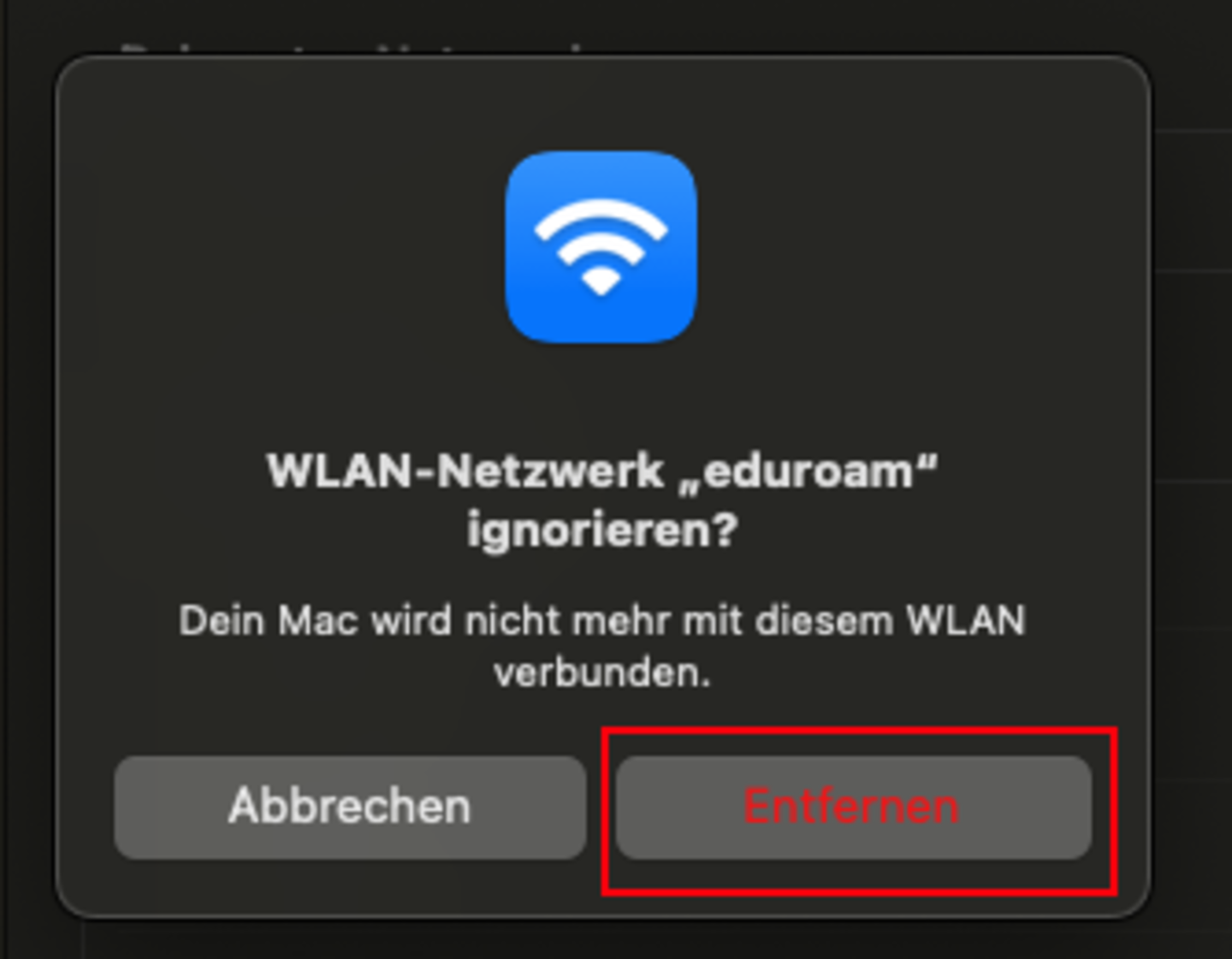Select the WLAN app icon in the dialog
The width and height of the screenshot is (1232, 959).
[x=601, y=247]
